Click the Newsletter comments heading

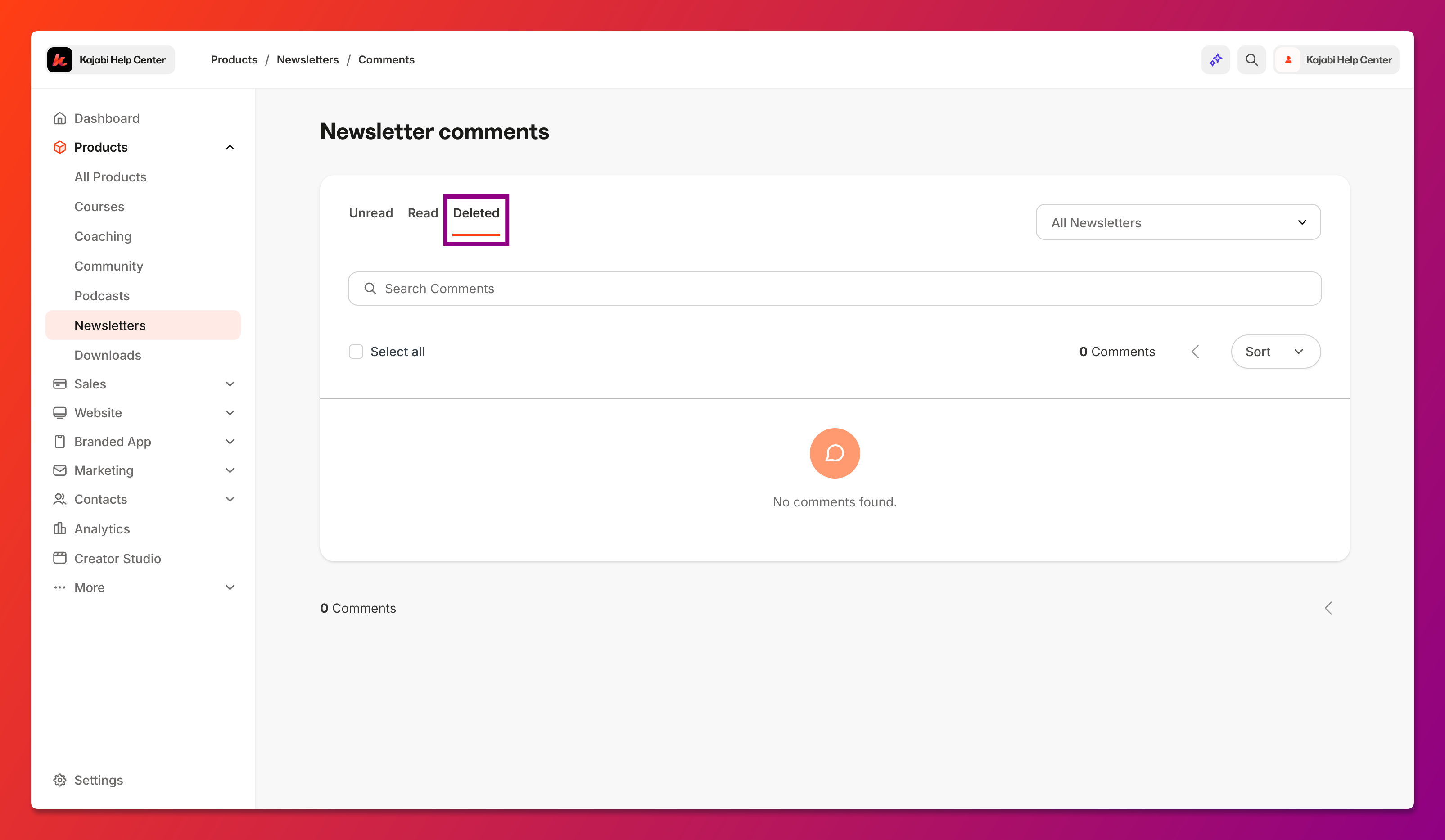tap(435, 131)
